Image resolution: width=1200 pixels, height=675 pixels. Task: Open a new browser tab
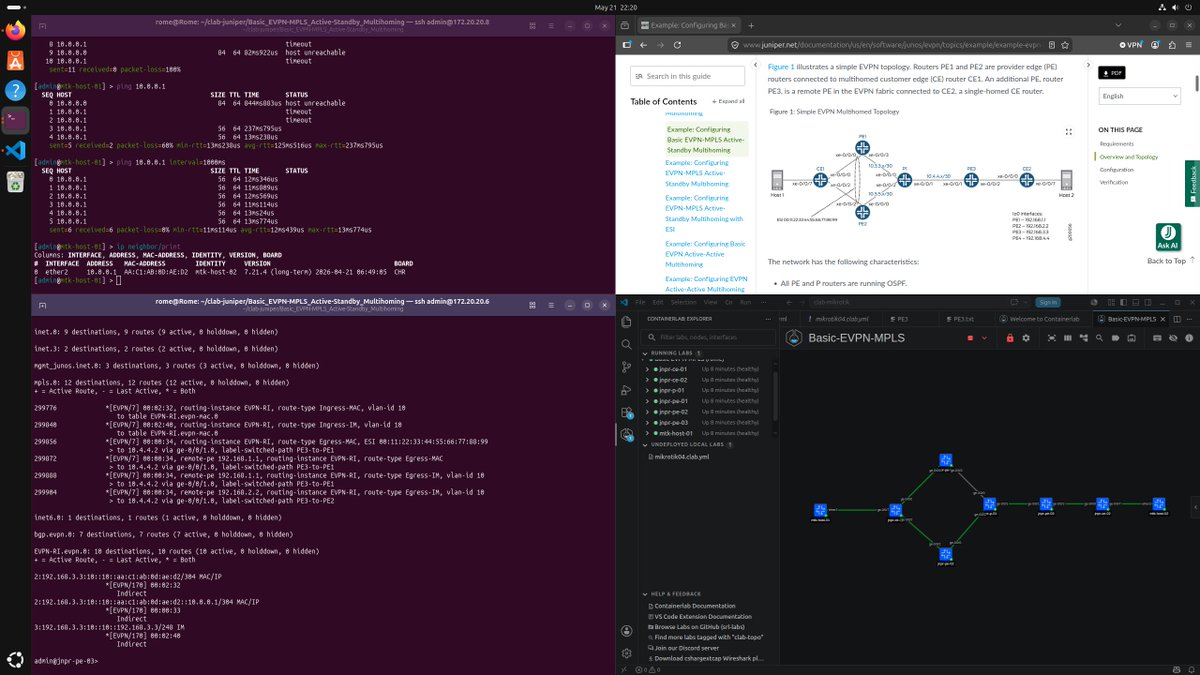[x=751, y=25]
